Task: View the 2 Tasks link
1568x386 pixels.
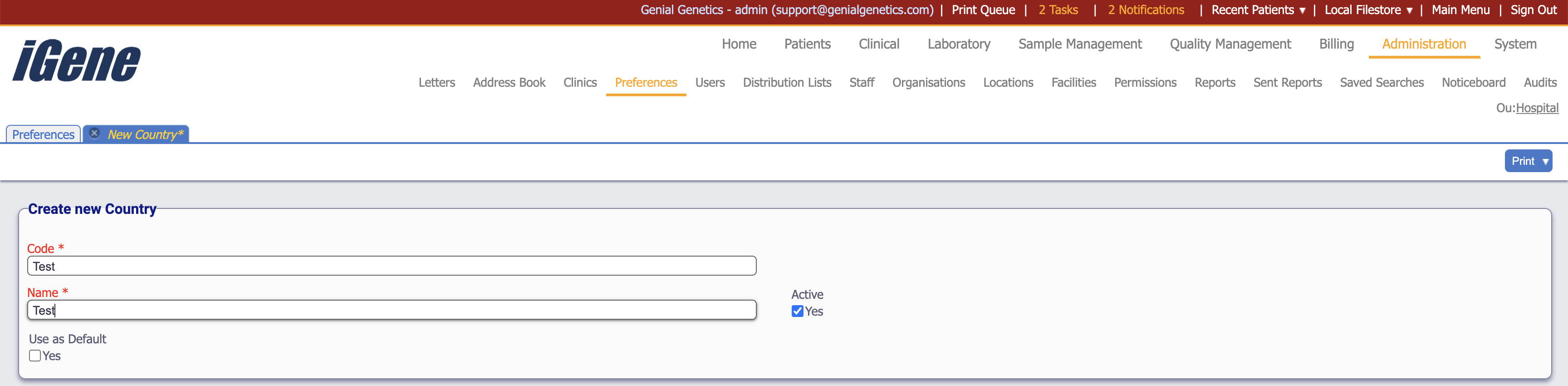Action: (x=1058, y=10)
